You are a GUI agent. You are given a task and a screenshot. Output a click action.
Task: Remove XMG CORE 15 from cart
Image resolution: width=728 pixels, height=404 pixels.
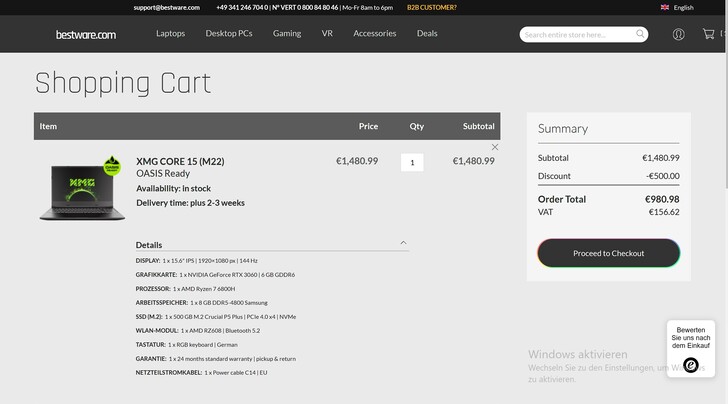click(495, 147)
